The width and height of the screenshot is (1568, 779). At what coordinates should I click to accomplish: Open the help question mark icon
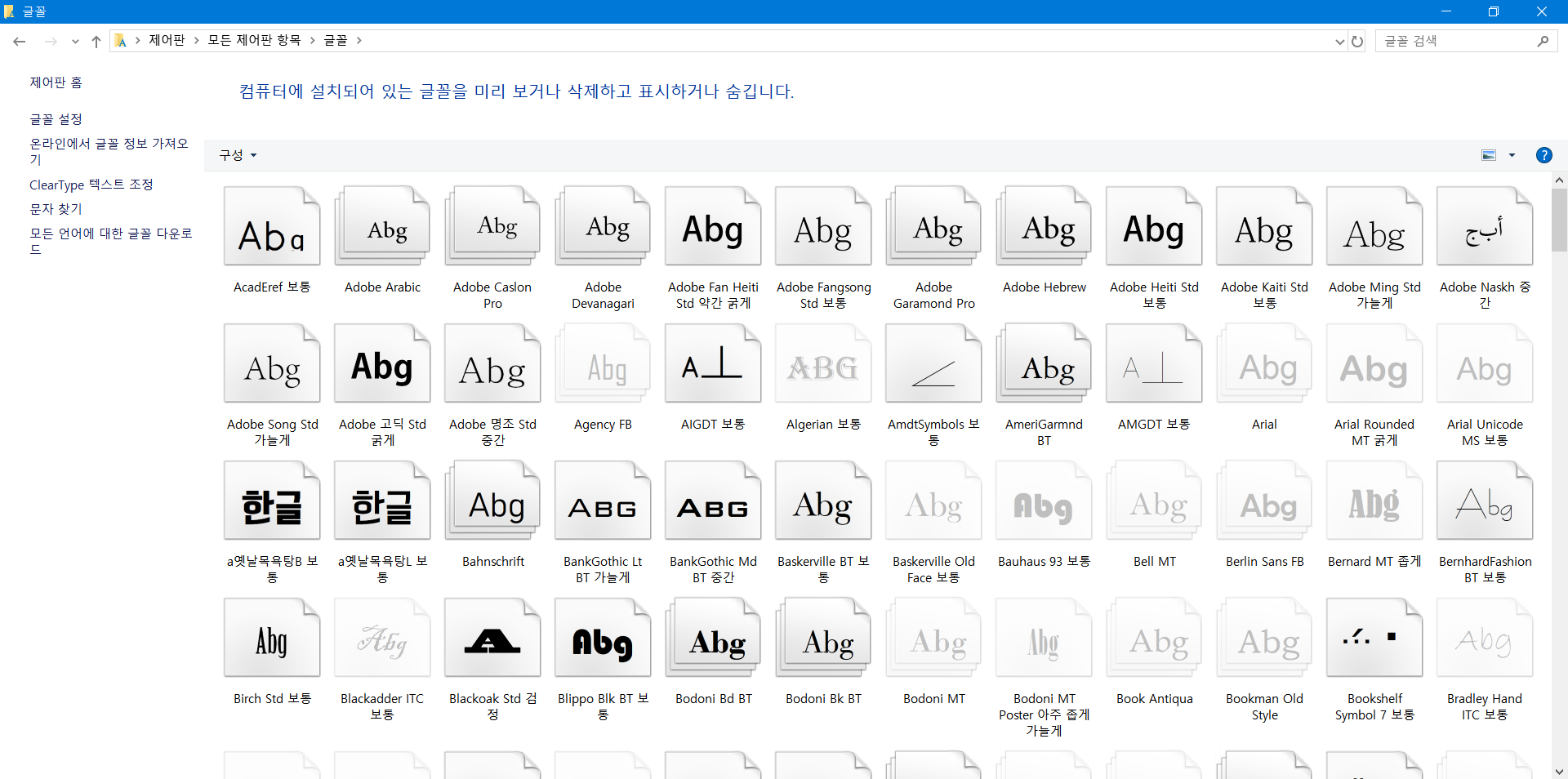pyautogui.click(x=1543, y=155)
